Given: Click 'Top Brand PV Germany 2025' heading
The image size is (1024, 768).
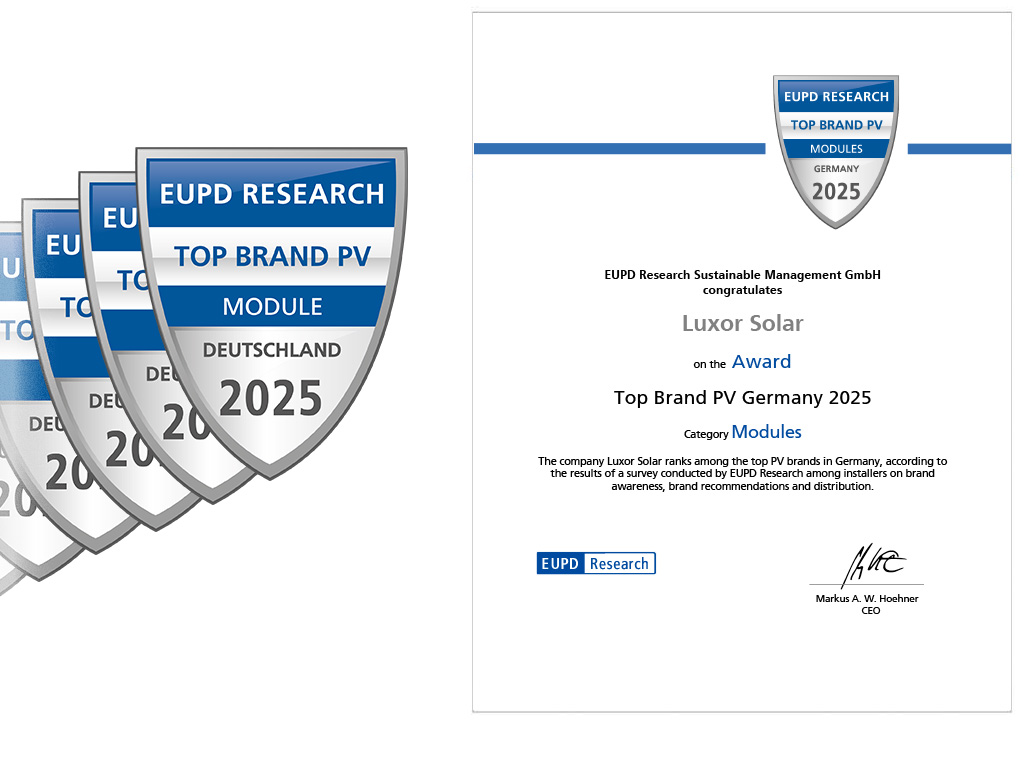Looking at the screenshot, I should [743, 398].
